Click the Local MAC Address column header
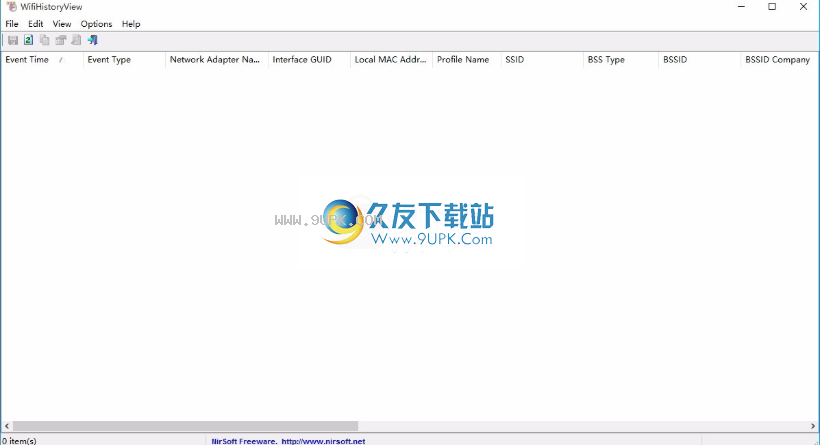 (x=392, y=60)
